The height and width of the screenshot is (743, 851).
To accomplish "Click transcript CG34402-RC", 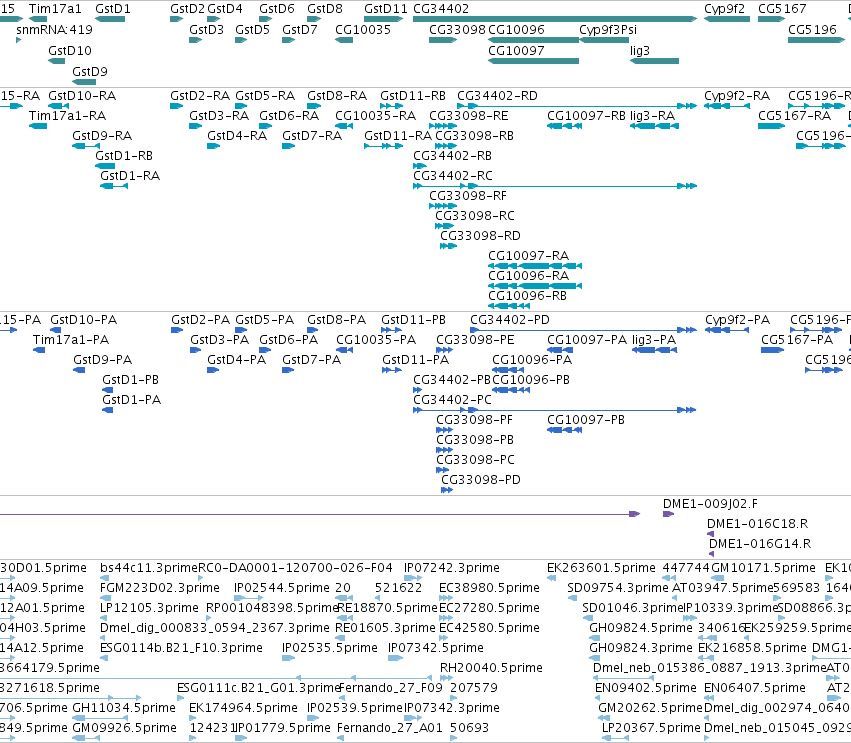I will pyautogui.click(x=555, y=186).
